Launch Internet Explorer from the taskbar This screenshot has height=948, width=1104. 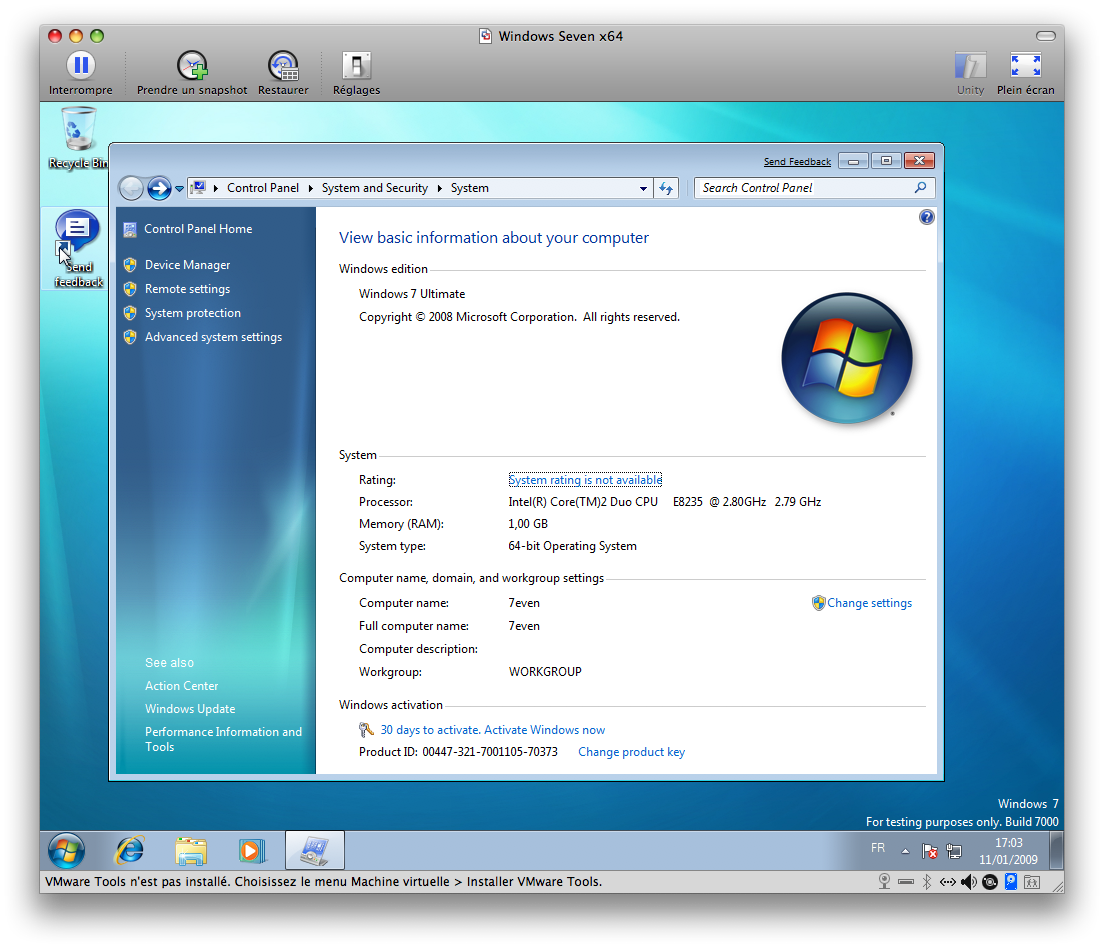[130, 850]
